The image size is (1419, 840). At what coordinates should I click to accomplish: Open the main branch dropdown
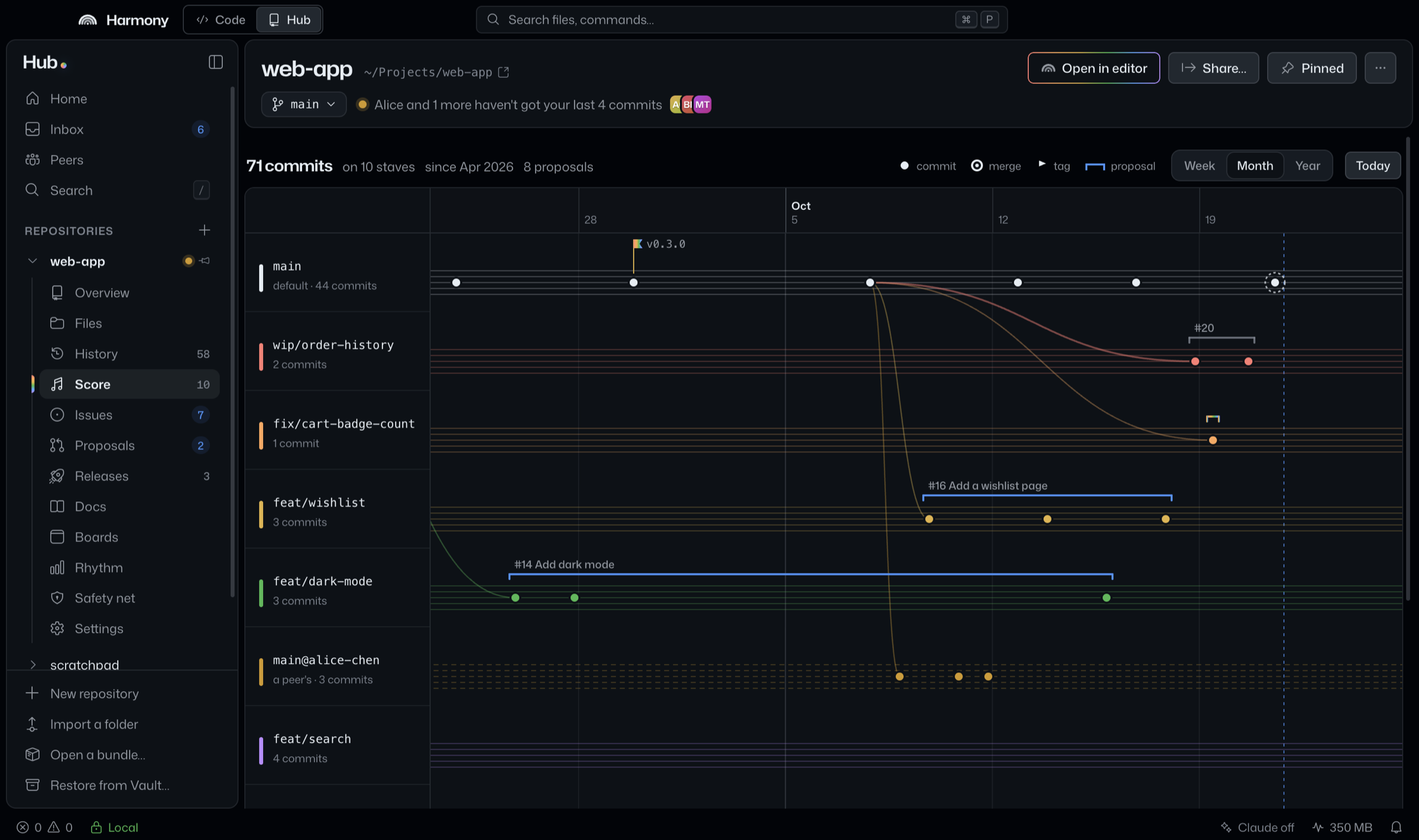[304, 105]
